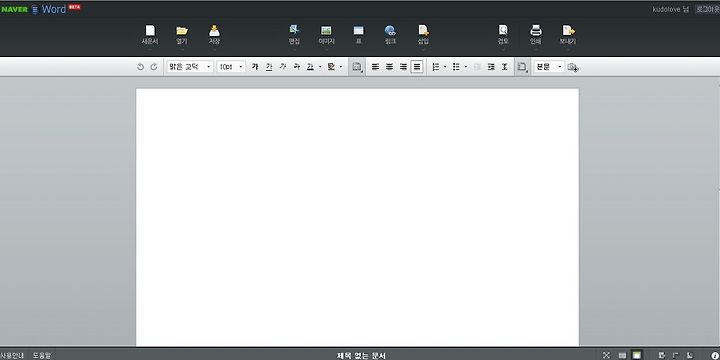Screen dimensions: 720x360
Task: Open the 사용안내 usage guide link
Action: coord(12,355)
